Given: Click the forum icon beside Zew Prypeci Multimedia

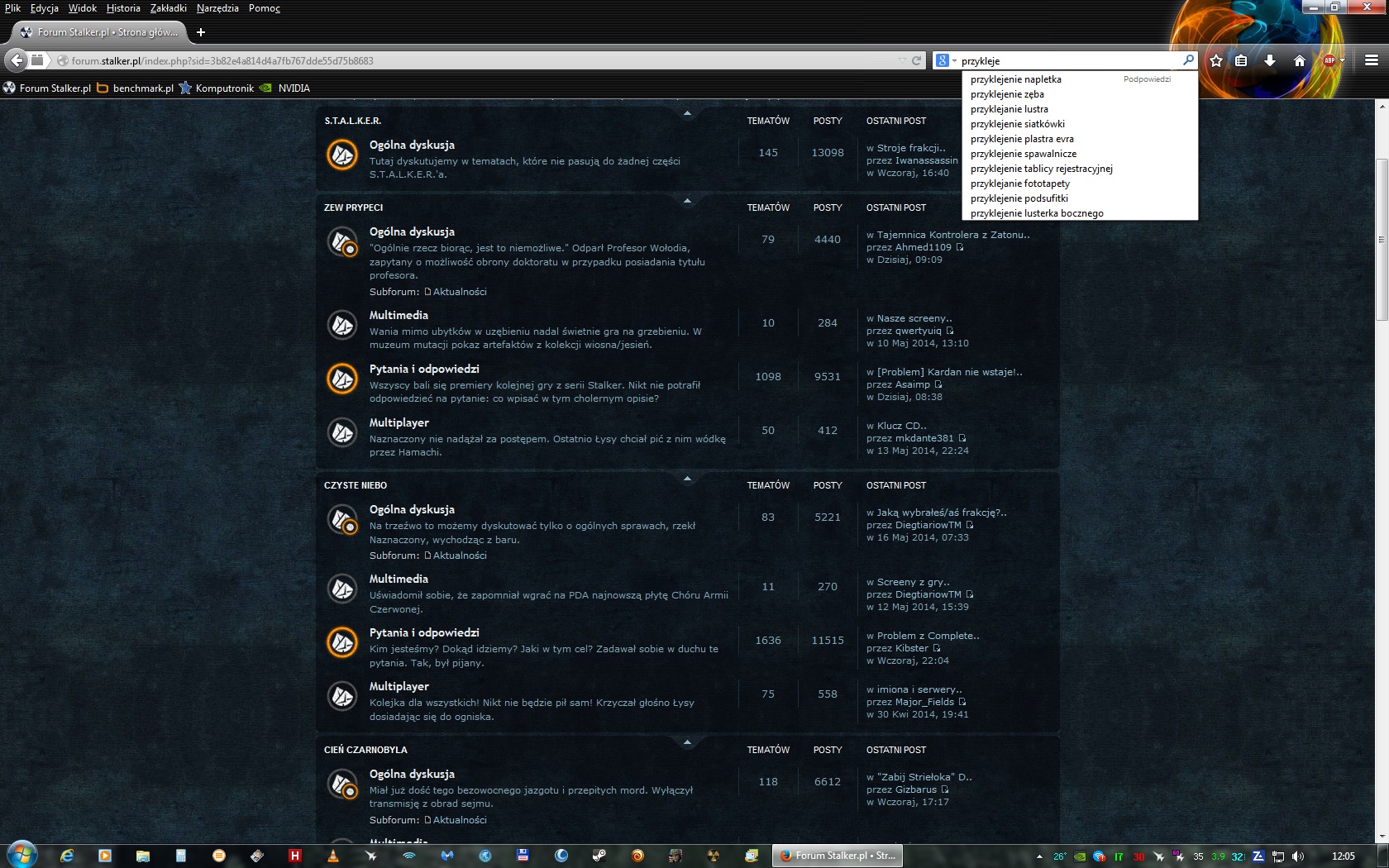Looking at the screenshot, I should (342, 325).
